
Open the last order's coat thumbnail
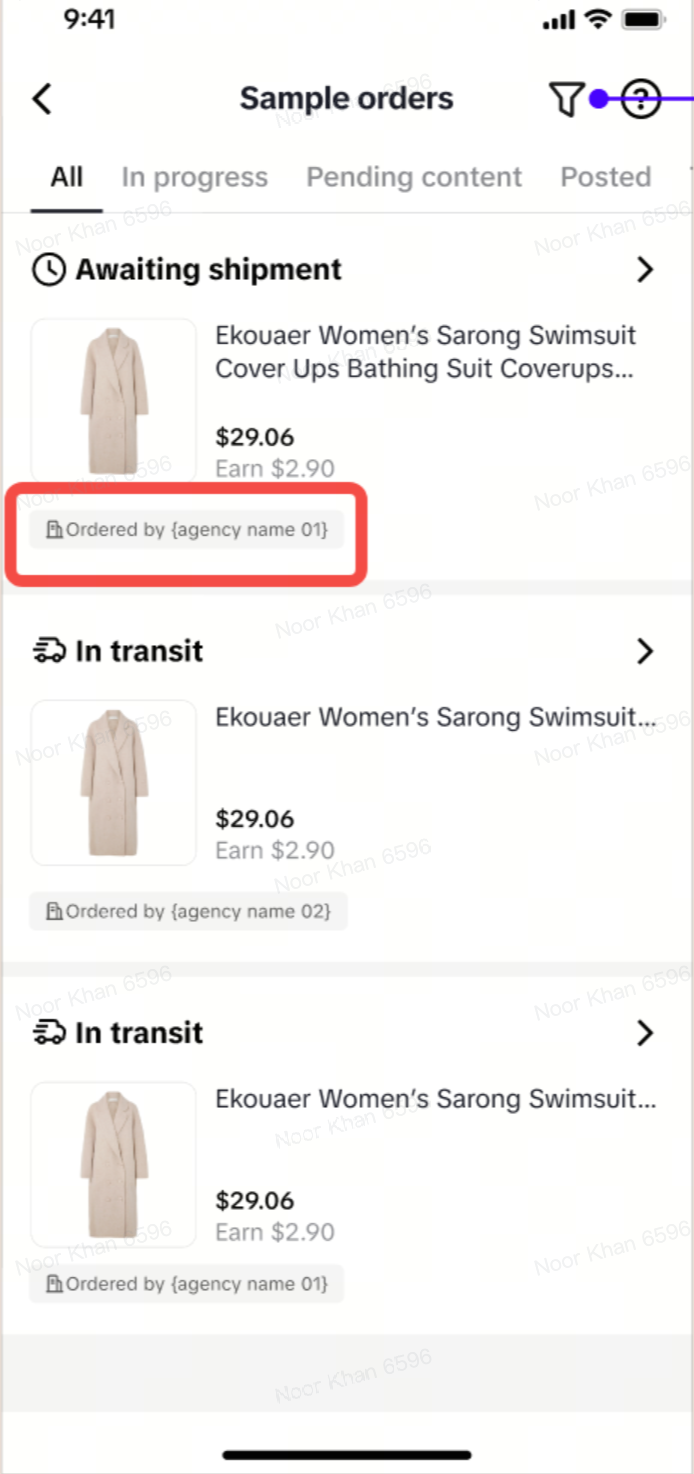coord(114,1164)
